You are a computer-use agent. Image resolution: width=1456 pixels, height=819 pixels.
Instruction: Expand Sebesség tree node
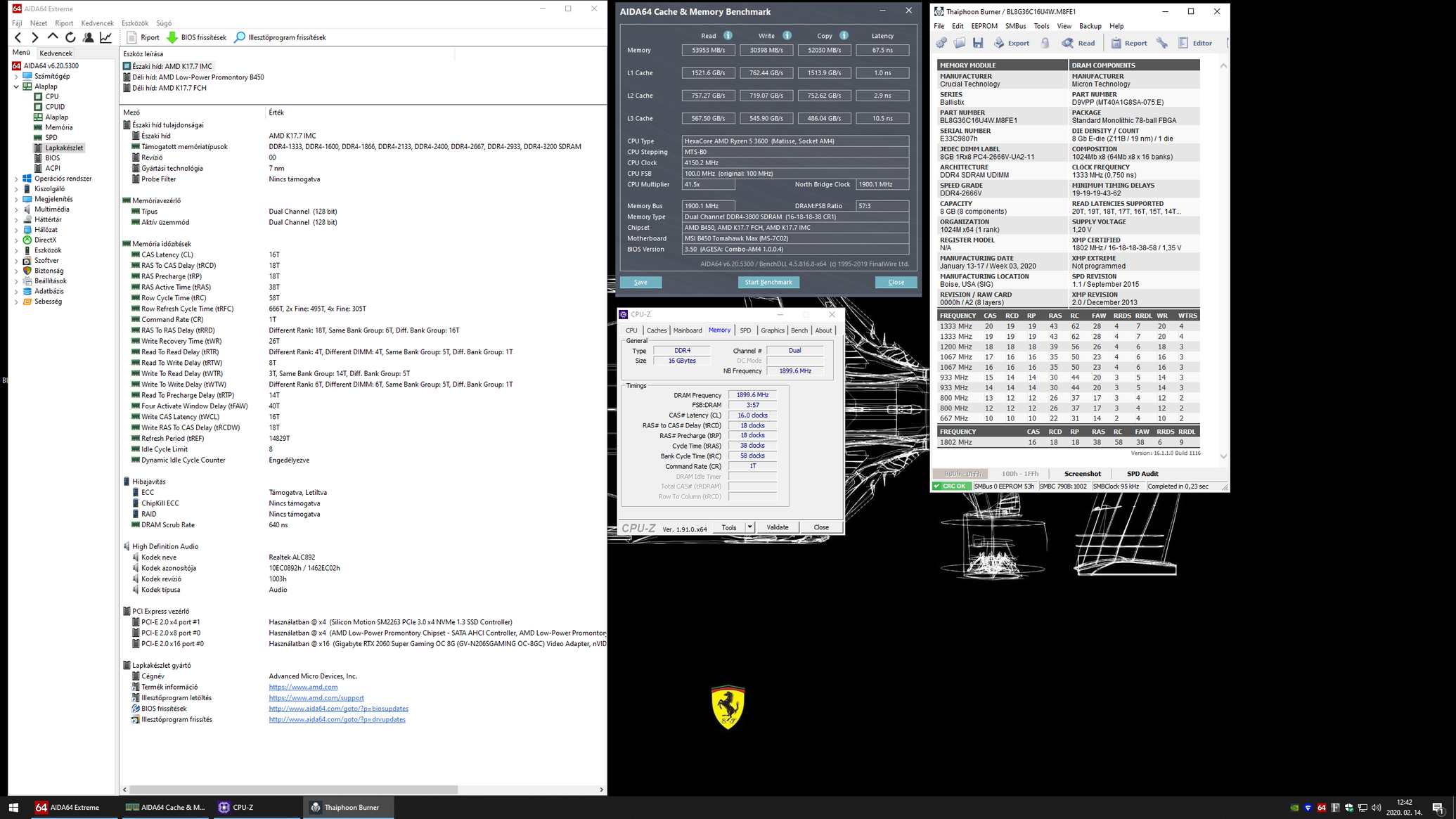pos(16,302)
